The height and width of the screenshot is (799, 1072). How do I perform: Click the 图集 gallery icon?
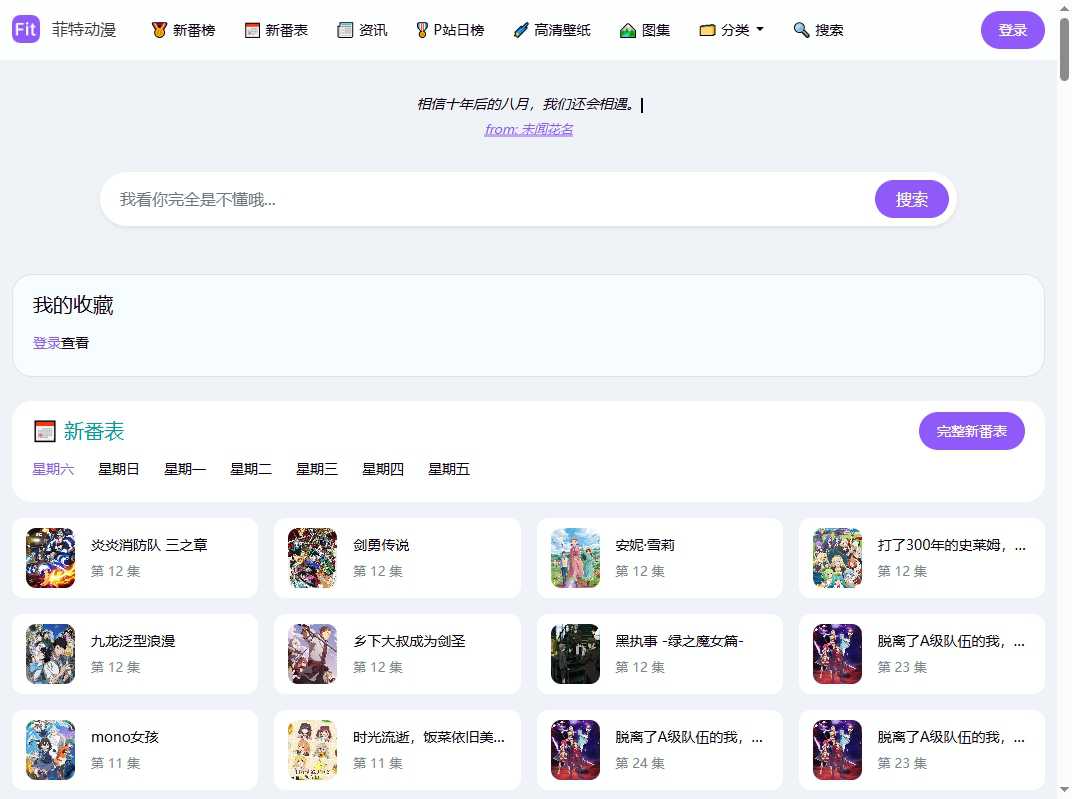(x=626, y=29)
